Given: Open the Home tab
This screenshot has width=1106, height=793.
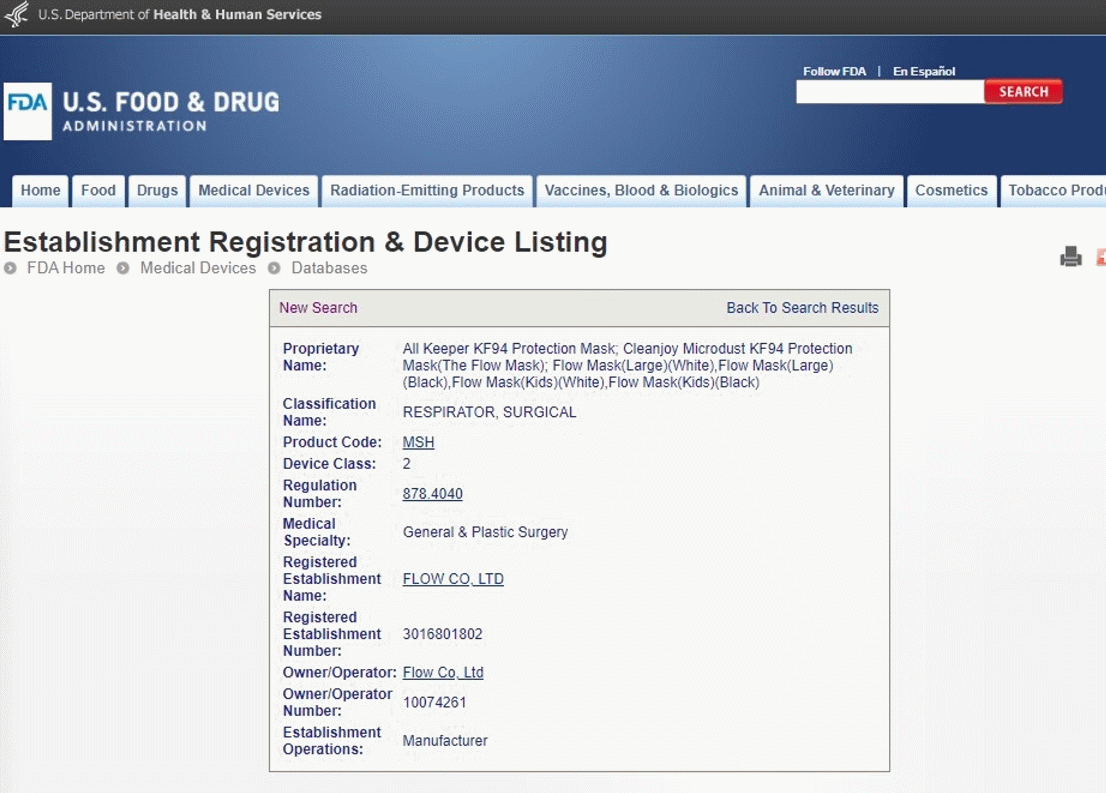Looking at the screenshot, I should coord(41,191).
